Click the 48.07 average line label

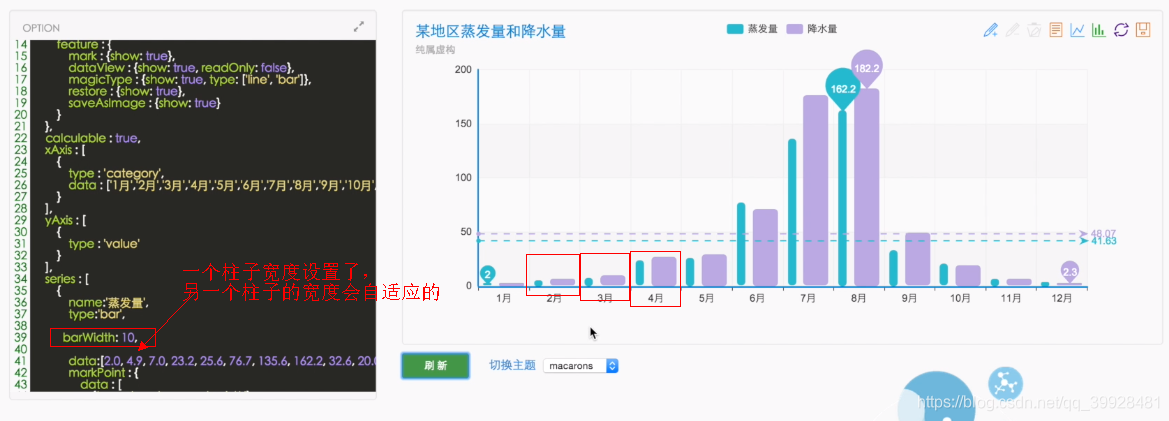[1103, 232]
